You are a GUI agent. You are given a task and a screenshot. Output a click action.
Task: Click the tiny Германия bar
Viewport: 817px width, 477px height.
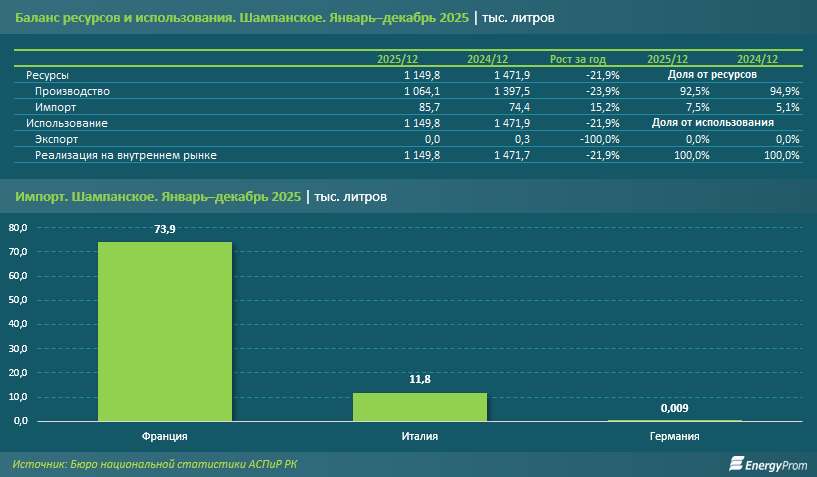coord(674,420)
